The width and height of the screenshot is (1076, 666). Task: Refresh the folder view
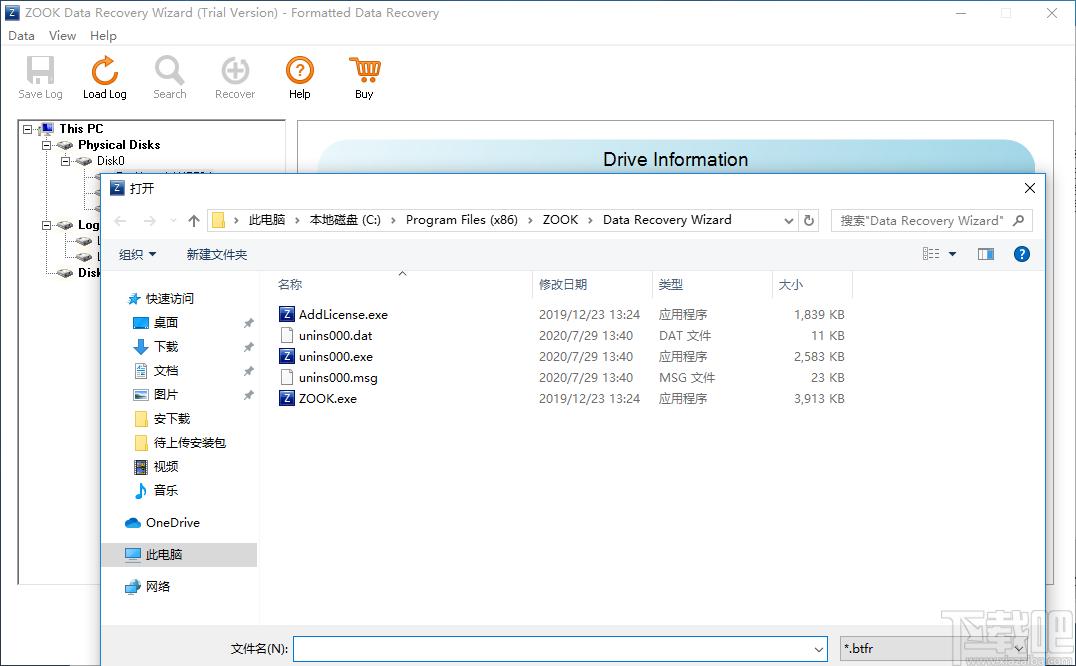[x=809, y=220]
